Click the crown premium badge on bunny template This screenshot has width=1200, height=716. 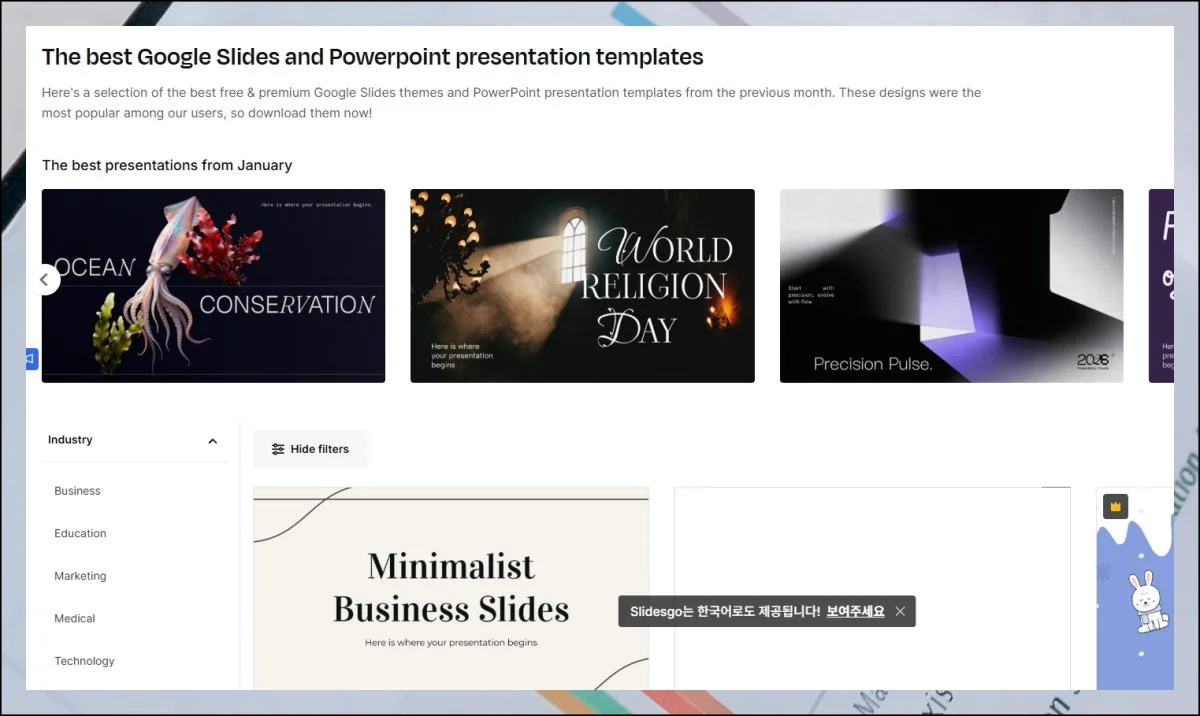pos(1115,507)
